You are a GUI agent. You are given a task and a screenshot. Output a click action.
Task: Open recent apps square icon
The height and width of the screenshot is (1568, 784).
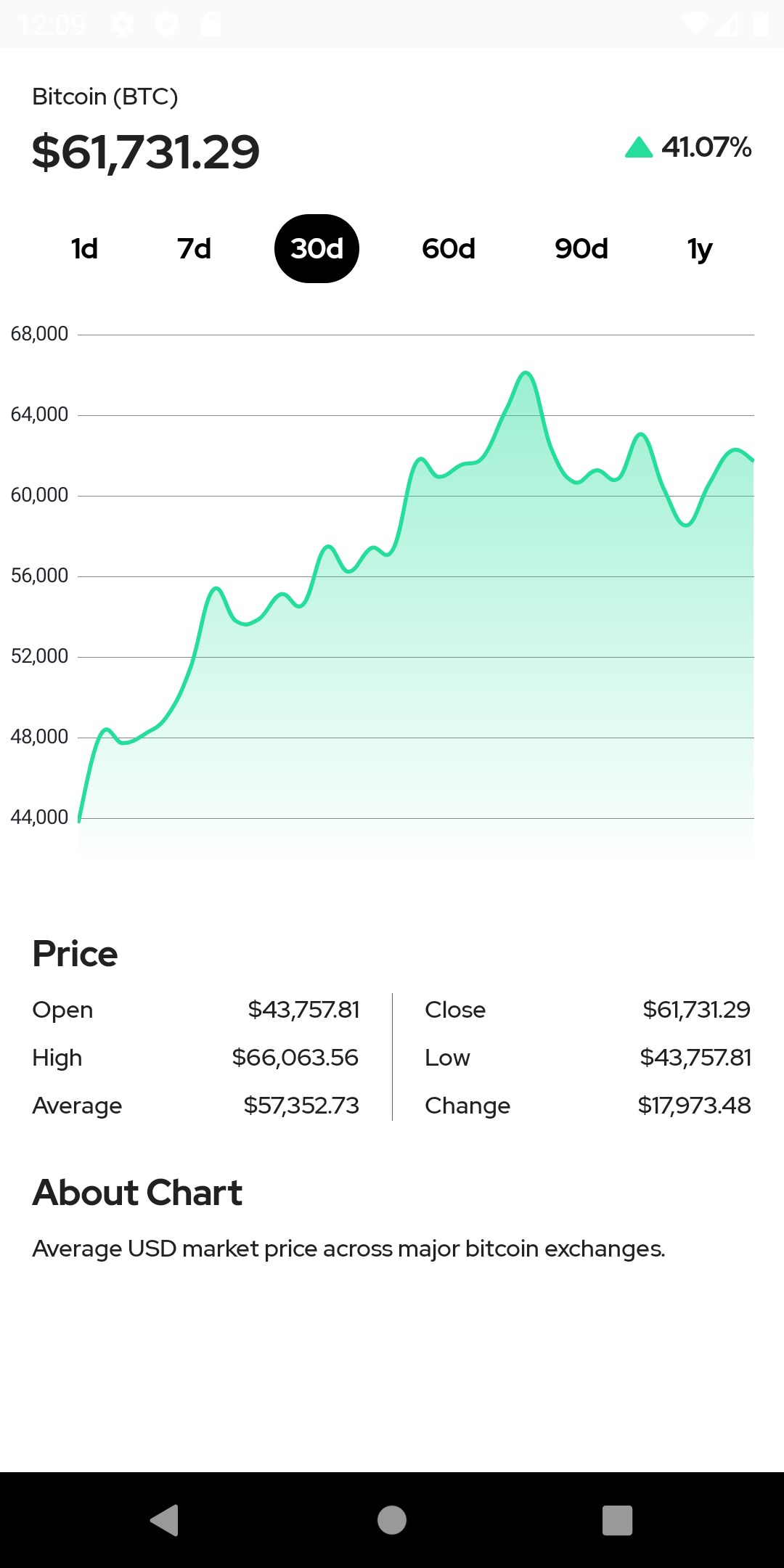coord(617,1520)
